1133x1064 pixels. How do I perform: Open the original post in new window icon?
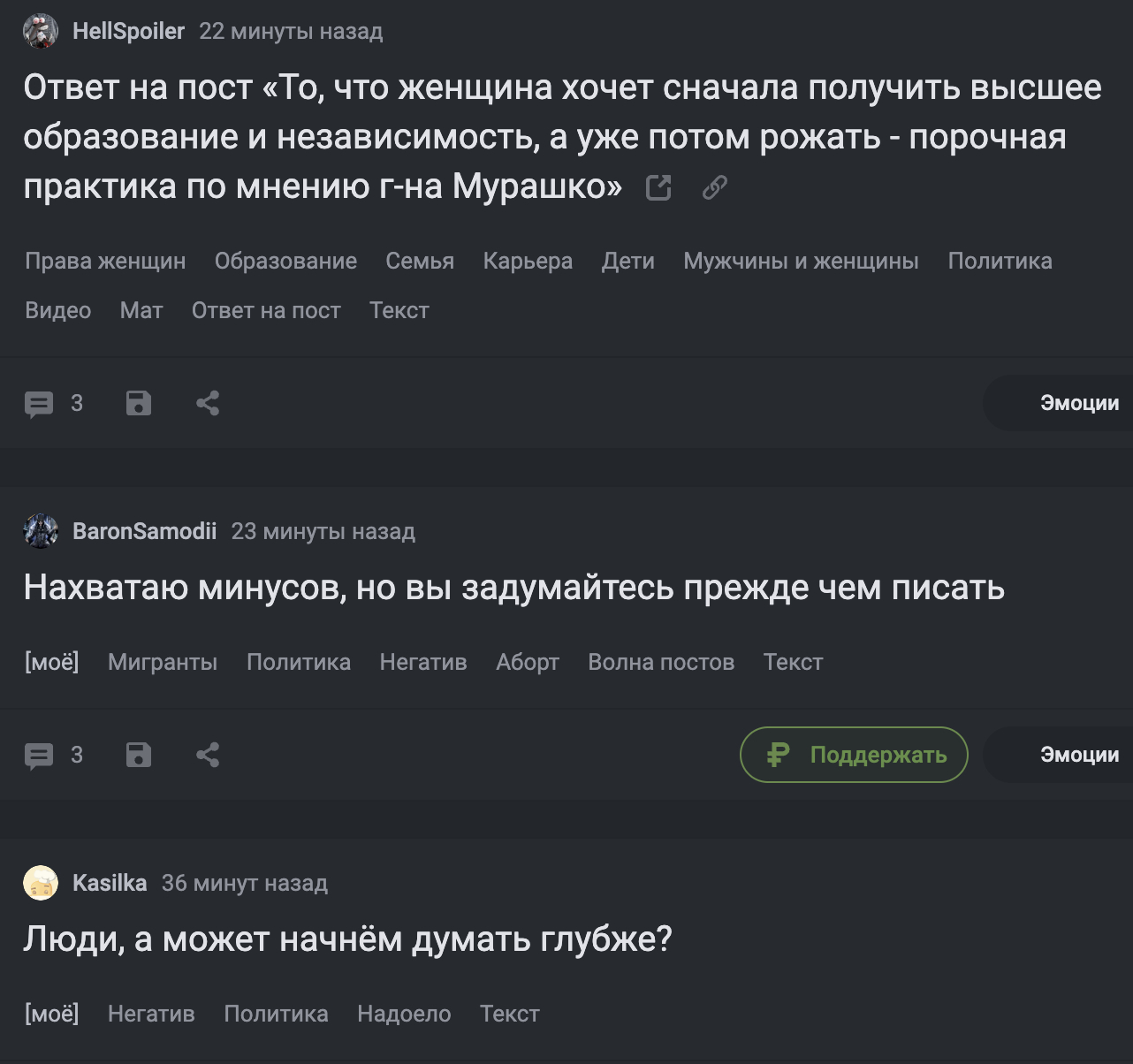(658, 187)
